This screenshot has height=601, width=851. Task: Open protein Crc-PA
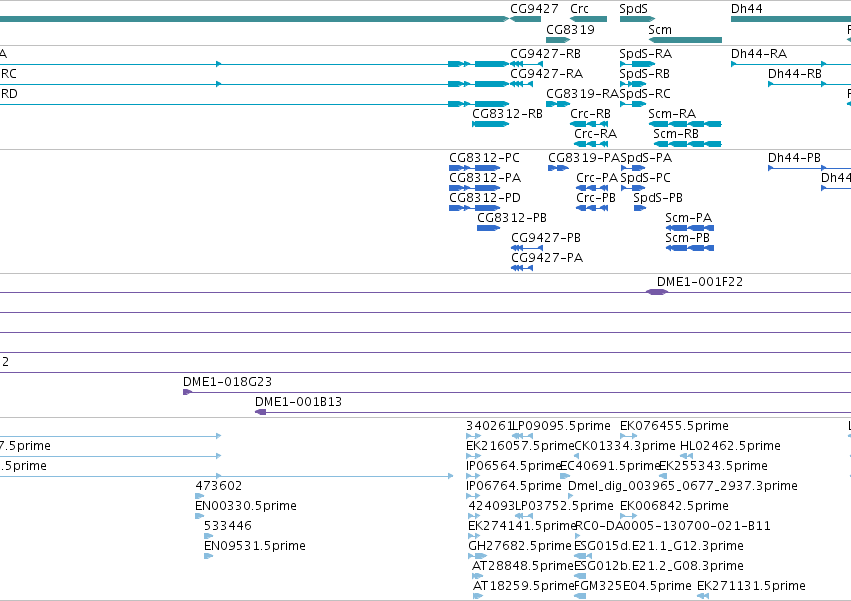click(x=597, y=178)
